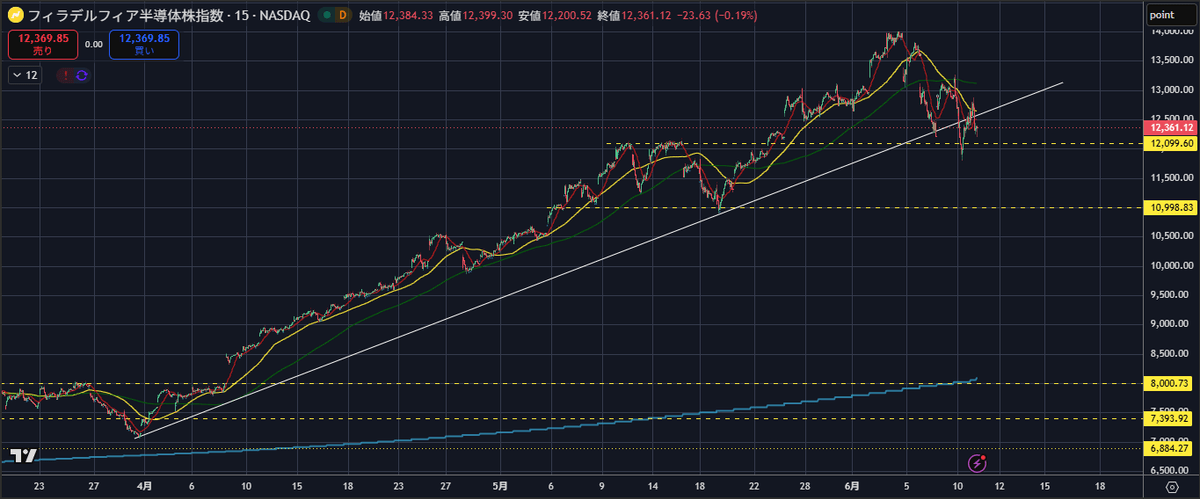Click the 4月 date label on time axis

tap(144, 484)
